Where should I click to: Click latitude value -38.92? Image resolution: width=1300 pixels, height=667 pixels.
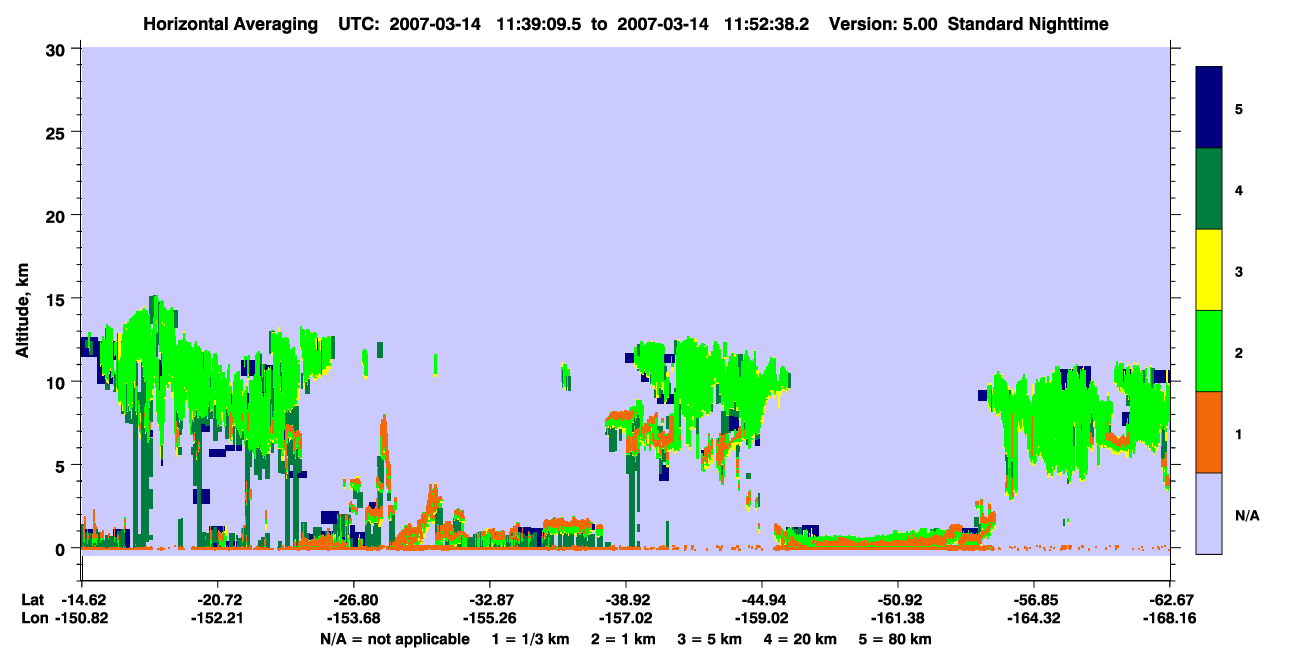point(625,600)
